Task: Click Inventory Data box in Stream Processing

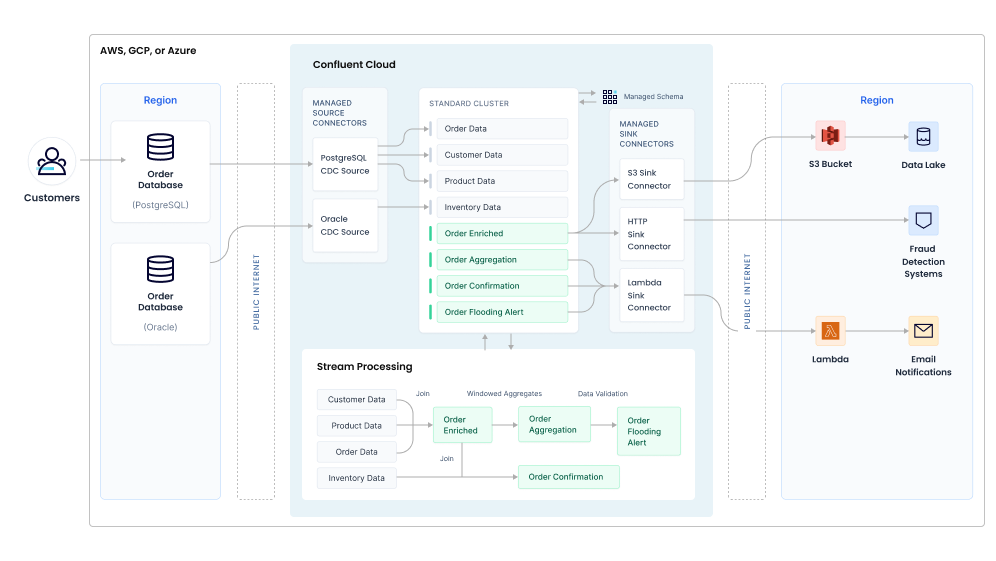Action: [x=356, y=478]
